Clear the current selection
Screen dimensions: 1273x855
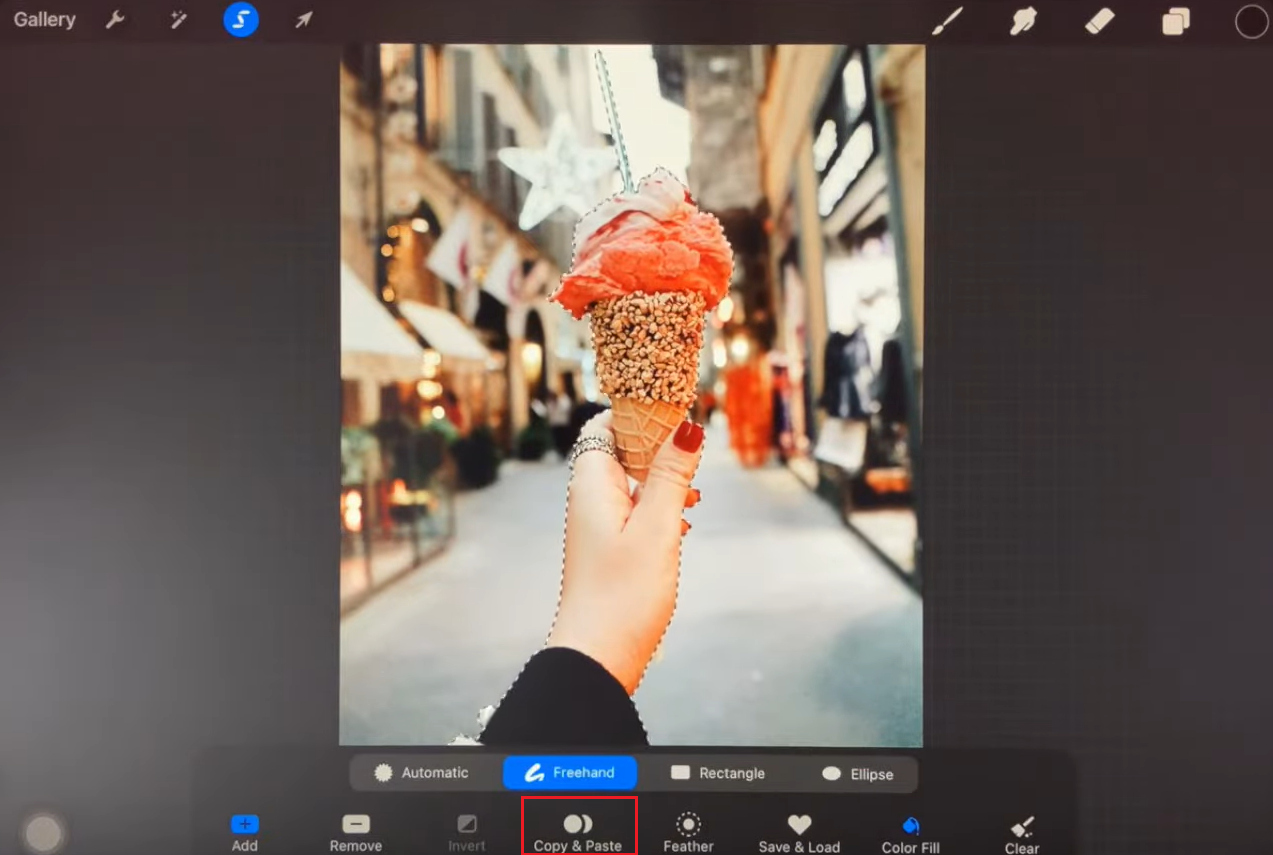coord(1022,835)
